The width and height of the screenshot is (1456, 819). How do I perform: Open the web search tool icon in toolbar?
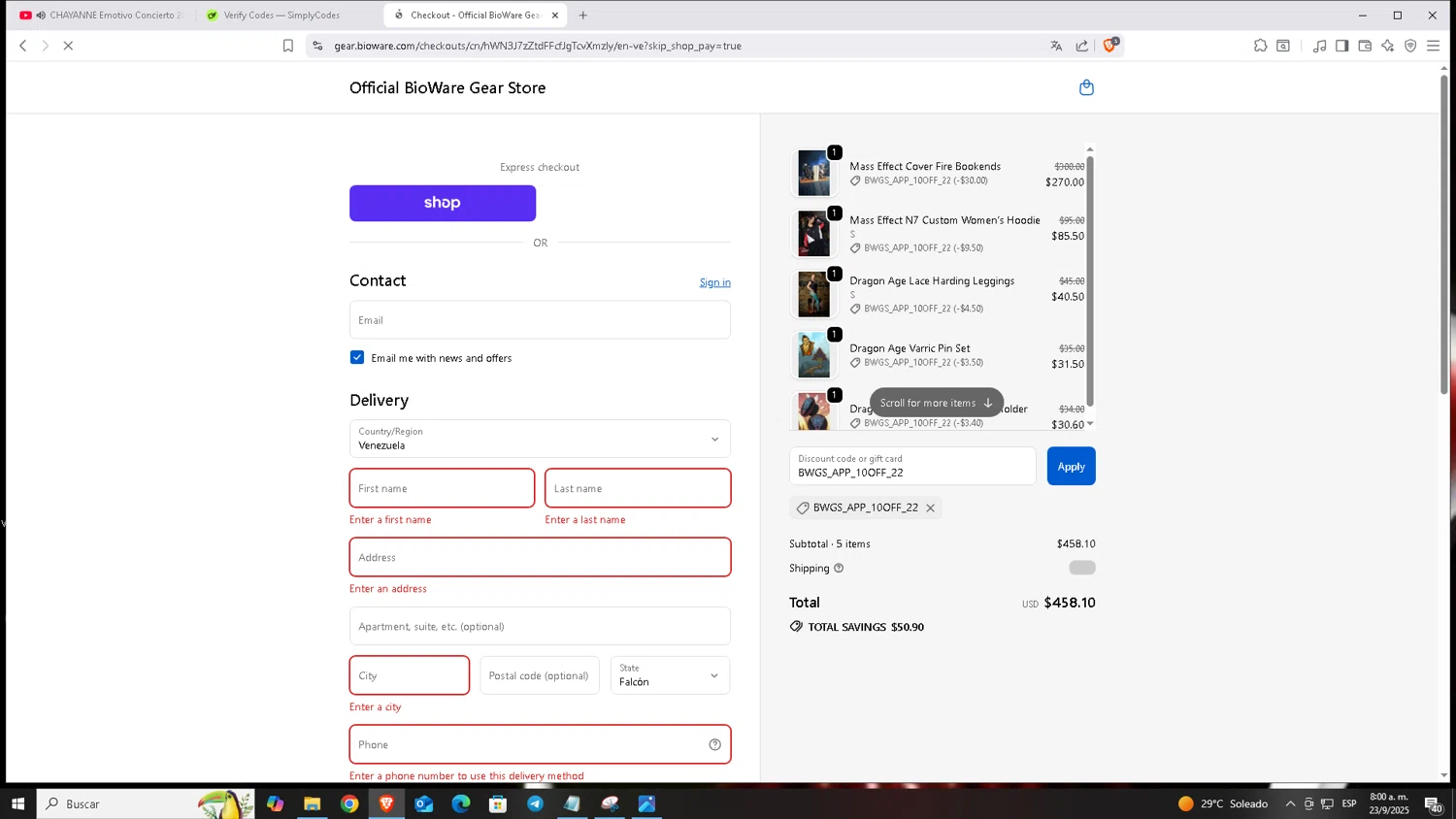coord(1283,46)
